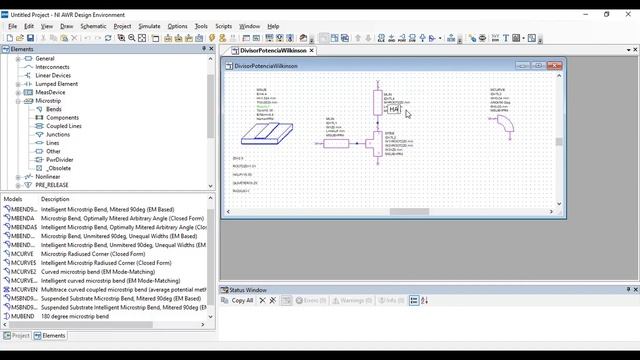This screenshot has height=360, width=640.
Task: Toggle Warnings filter in Status Window
Action: point(352,300)
